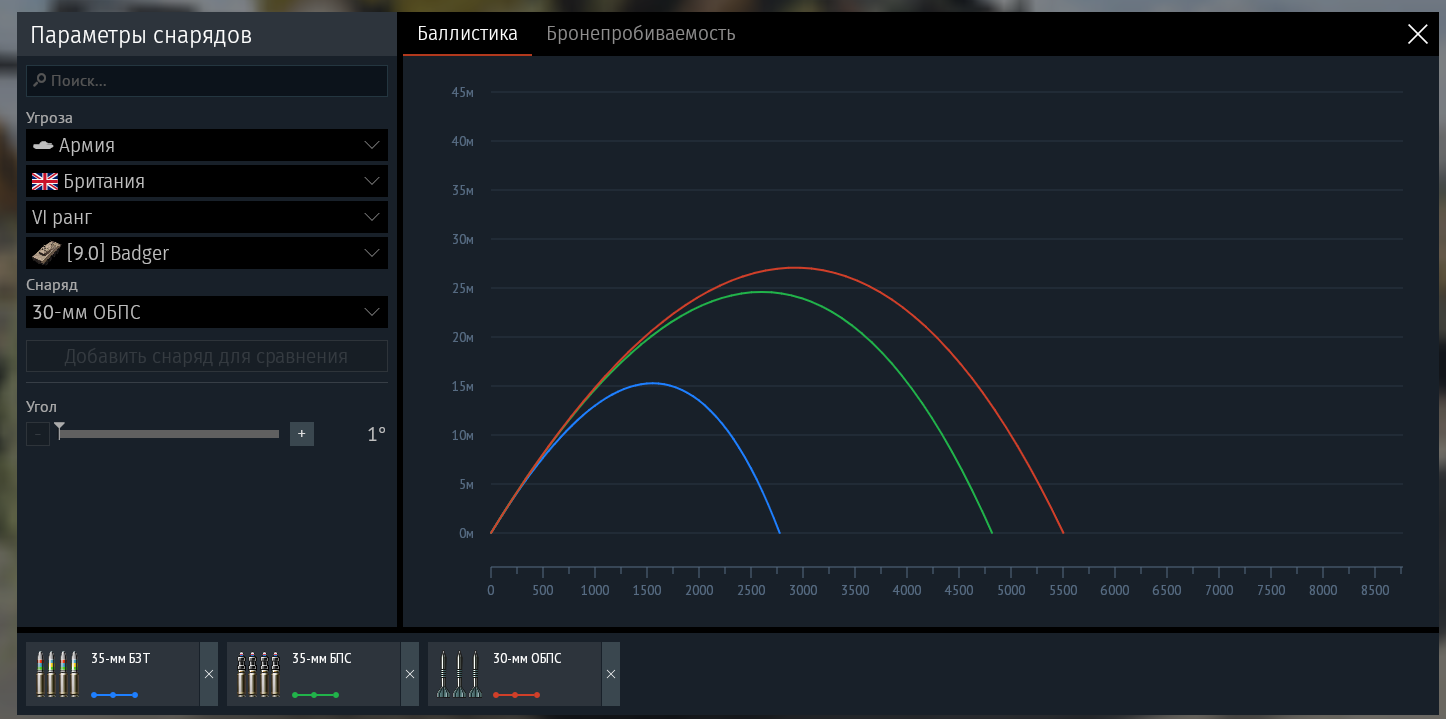The width and height of the screenshot is (1446, 719).
Task: Remove 35-мм БПС shell from comparison
Action: [x=410, y=674]
